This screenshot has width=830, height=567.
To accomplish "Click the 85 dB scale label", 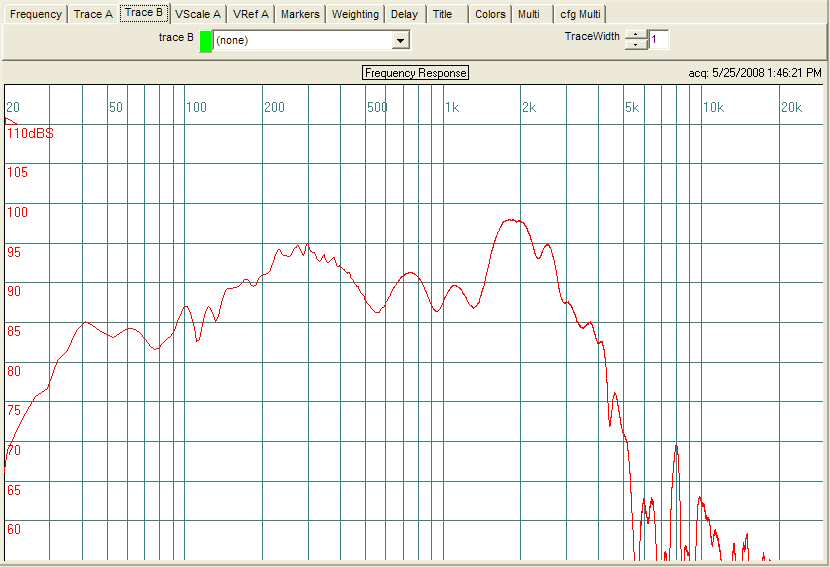I will click(14, 331).
